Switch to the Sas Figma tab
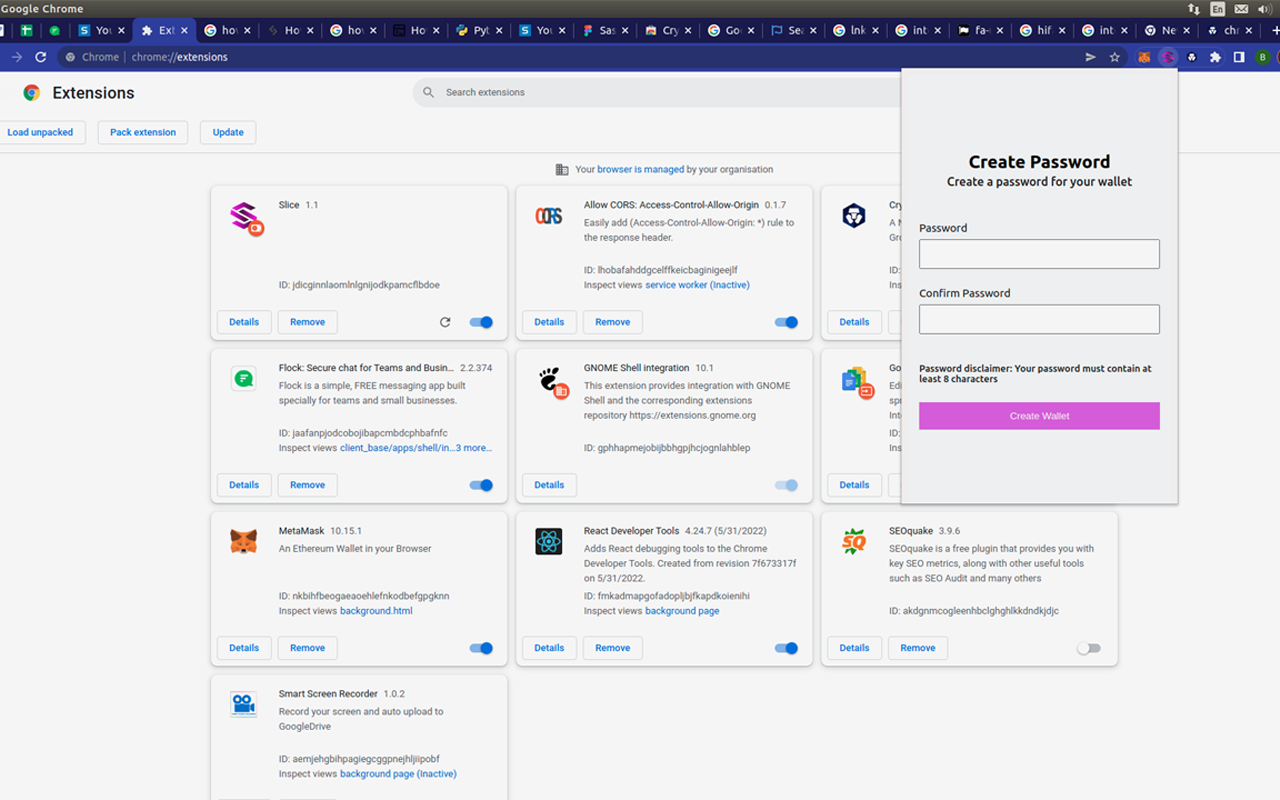 pyautogui.click(x=604, y=30)
